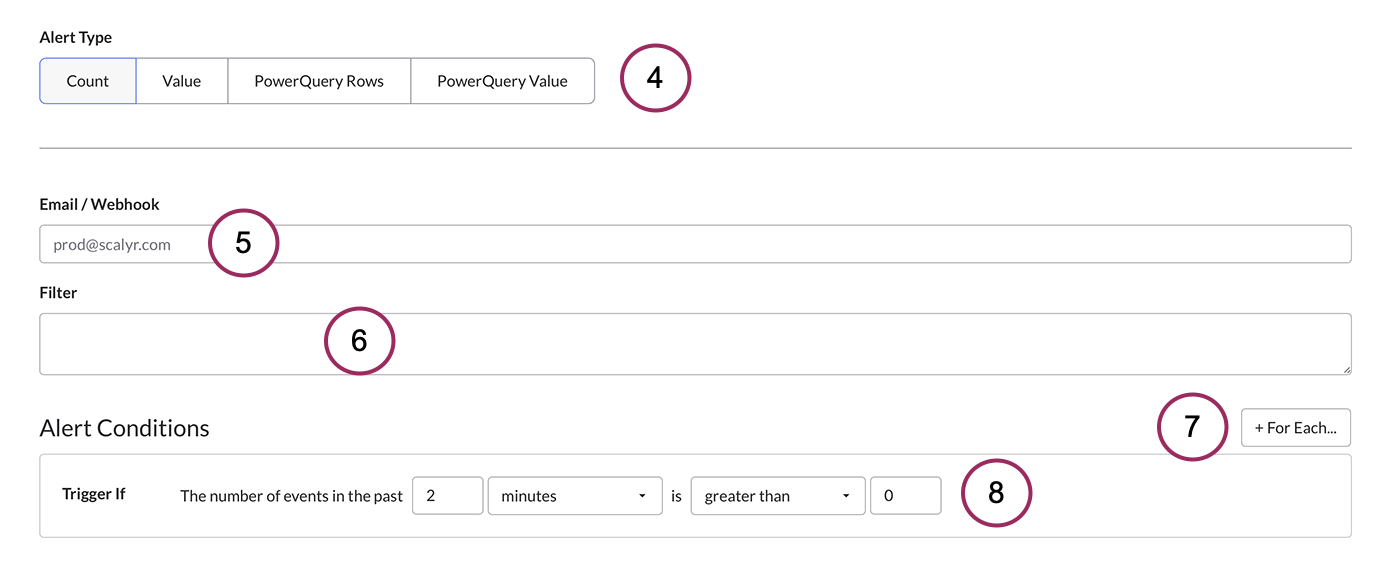Click the circled number 8 marker
1400x578 pixels.
(x=996, y=493)
